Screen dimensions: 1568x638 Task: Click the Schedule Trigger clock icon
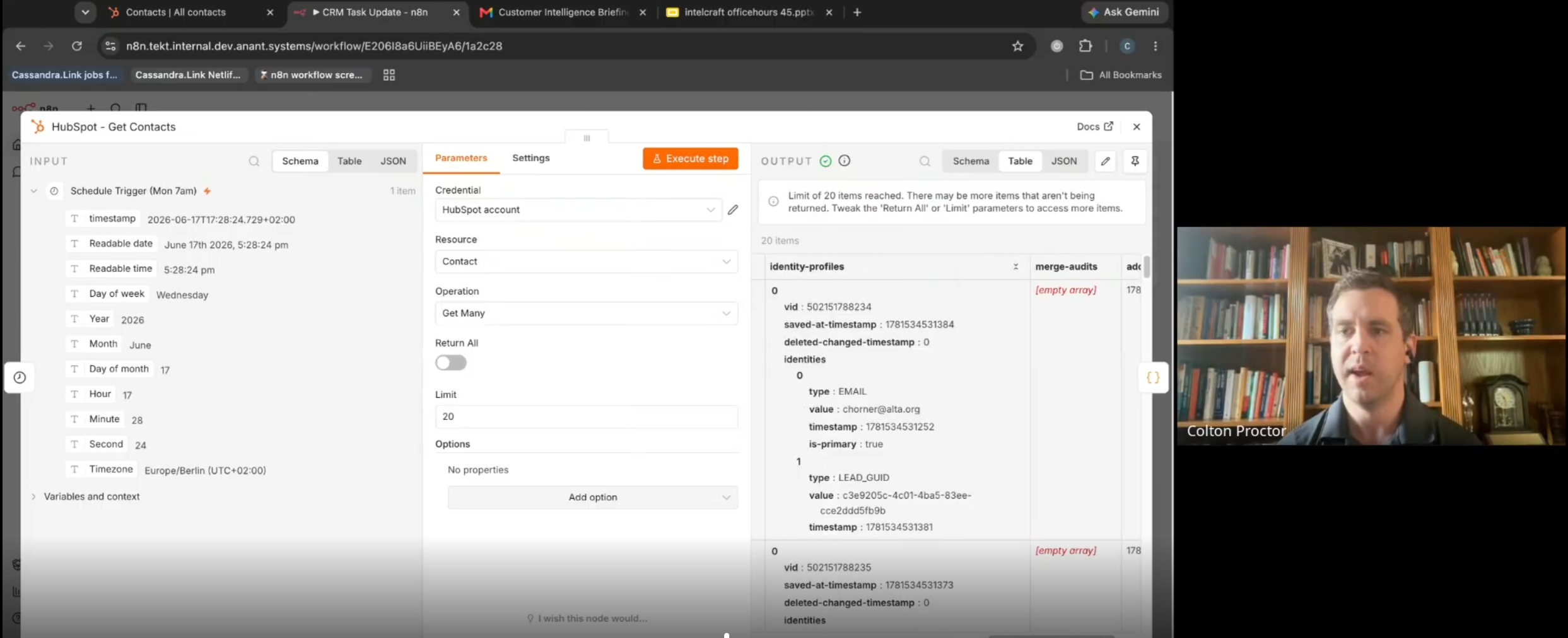54,191
